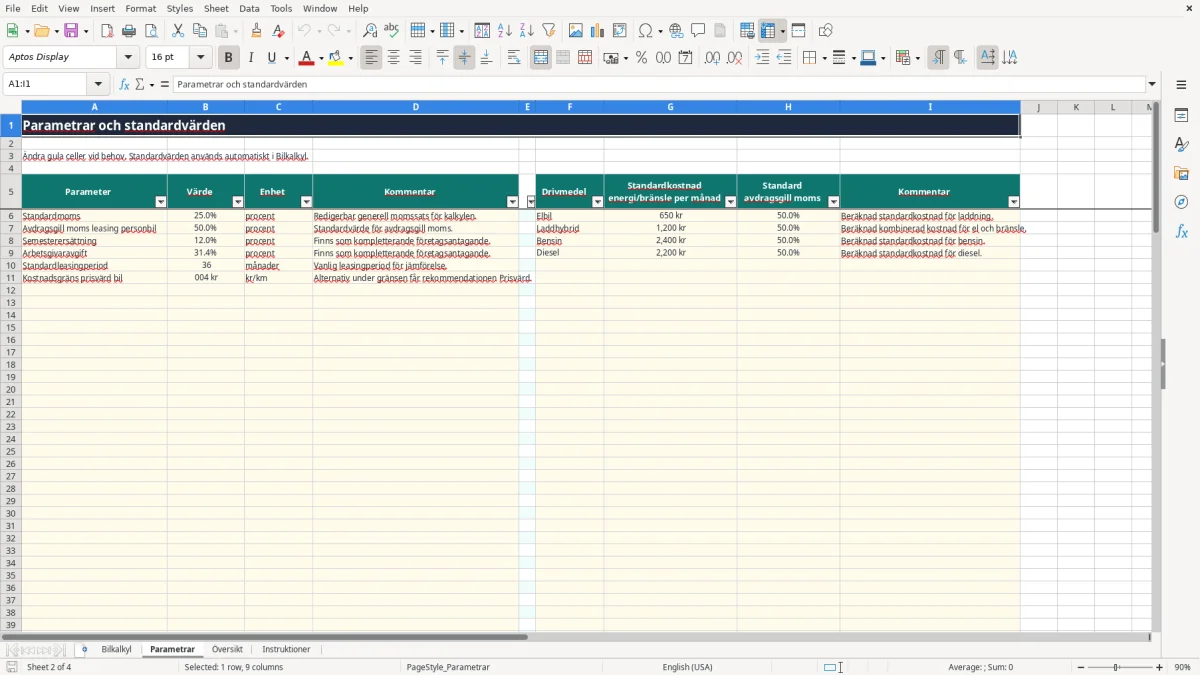Open the Format menu
Image resolution: width=1200 pixels, height=675 pixels.
point(140,8)
